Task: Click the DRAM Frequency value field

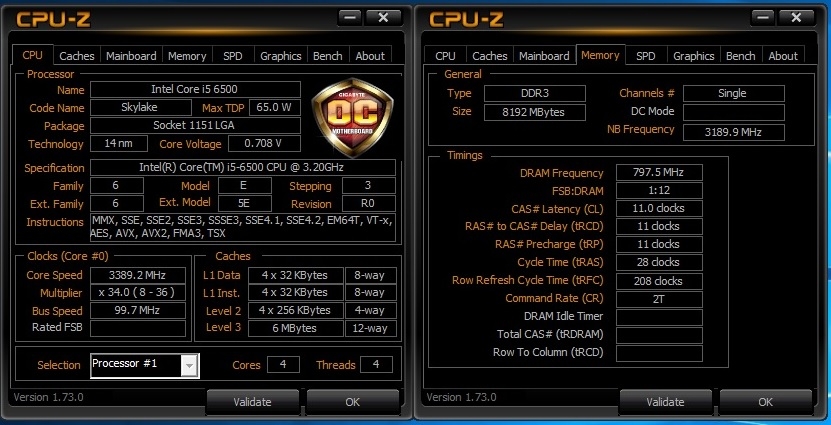Action: pos(659,172)
